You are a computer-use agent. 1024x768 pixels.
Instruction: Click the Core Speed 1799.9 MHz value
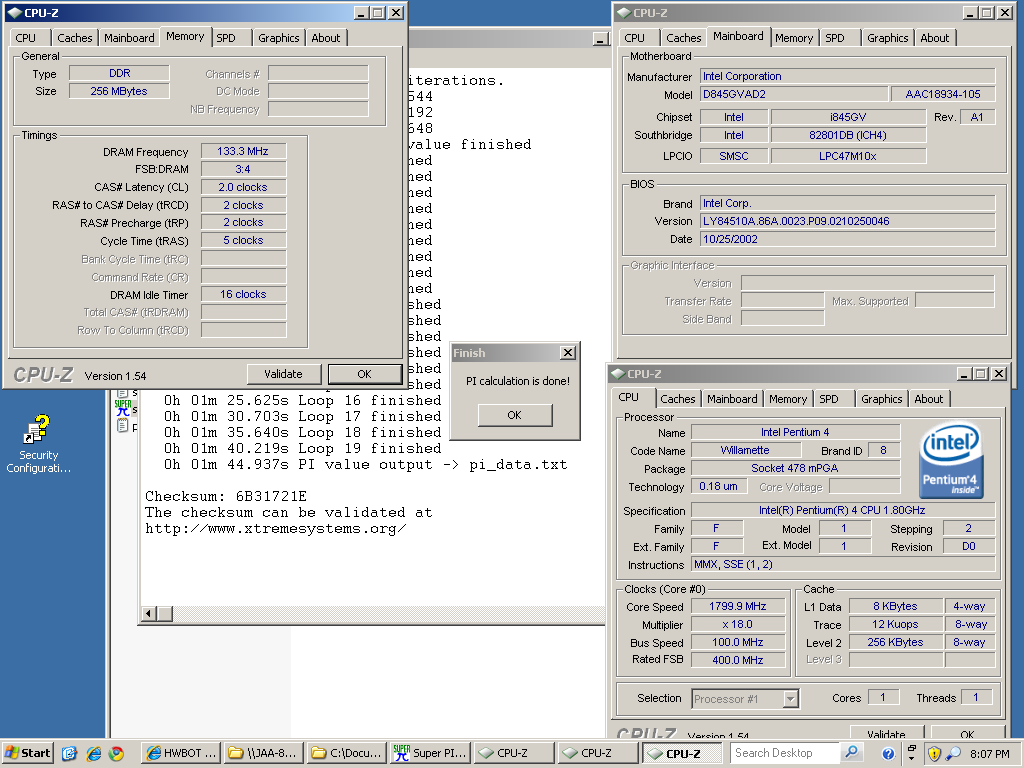tap(738, 607)
